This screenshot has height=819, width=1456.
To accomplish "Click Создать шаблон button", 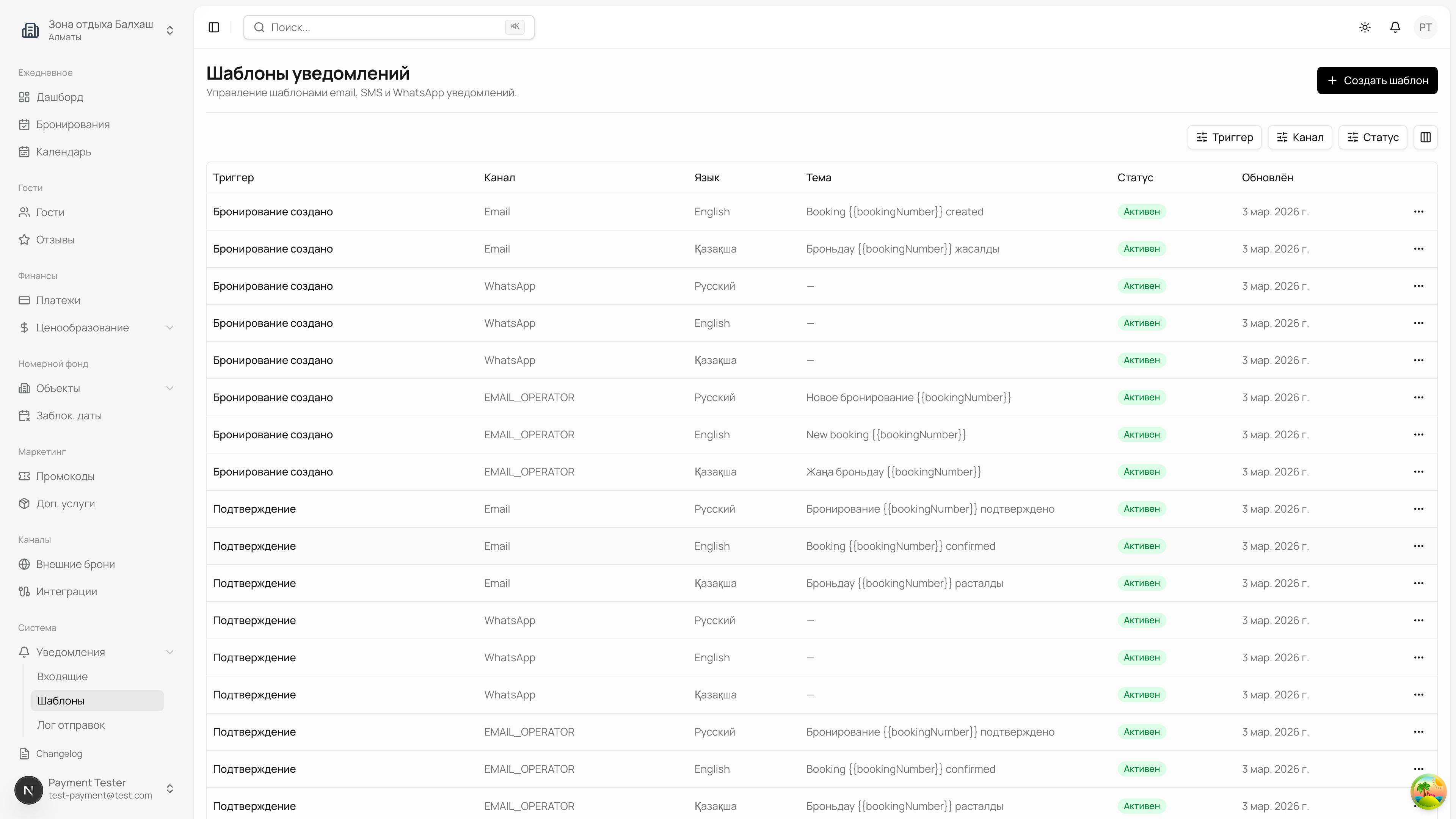I will (1377, 80).
